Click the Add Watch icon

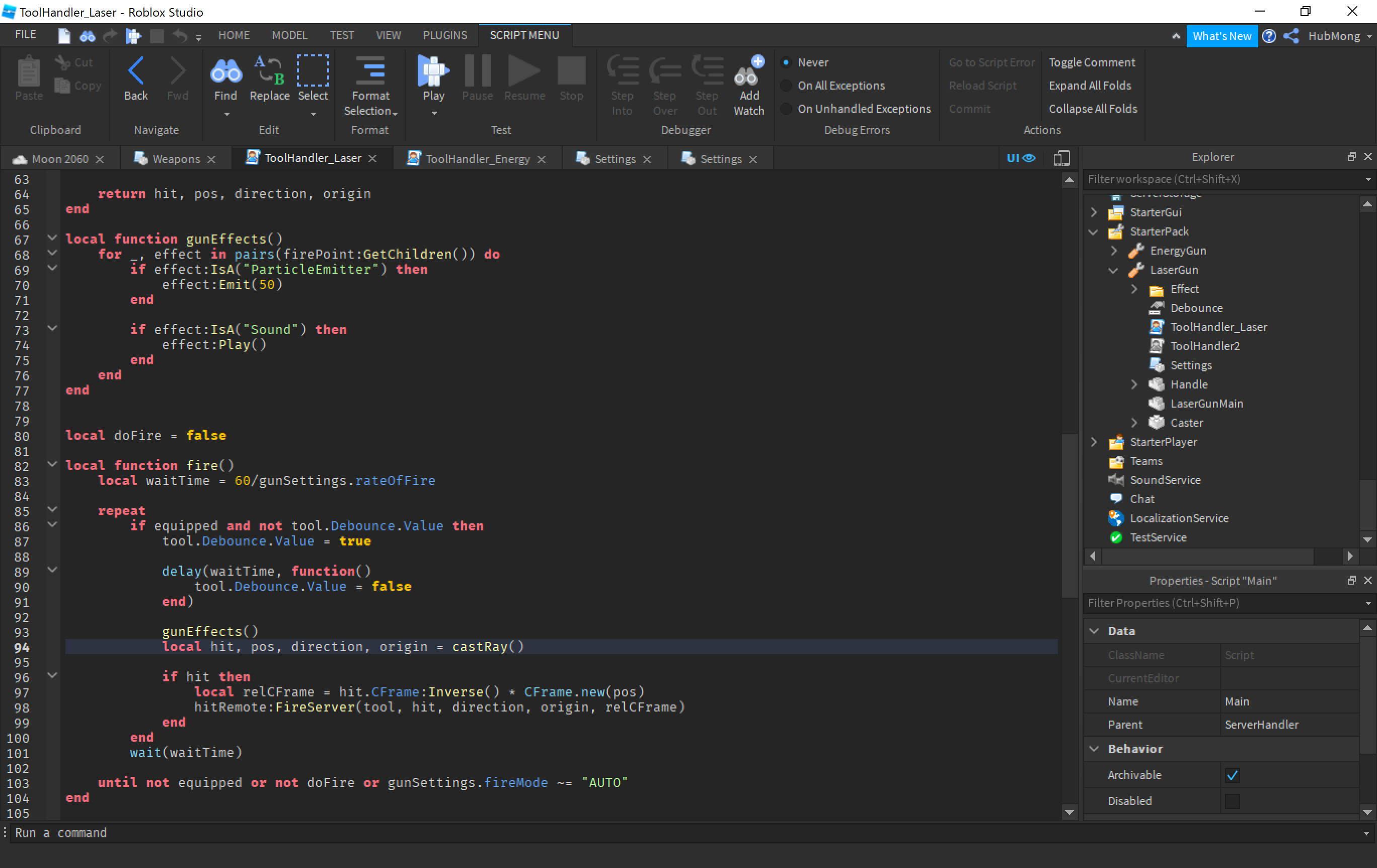(748, 73)
